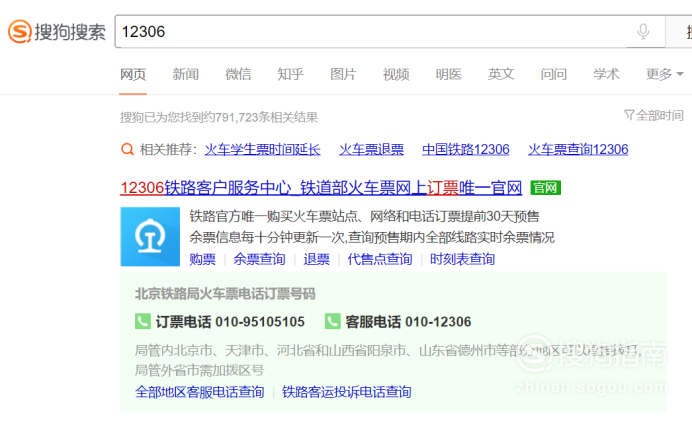Click the 代售点查询 sublink
Viewport: 692px width, 421px height.
pos(380,259)
